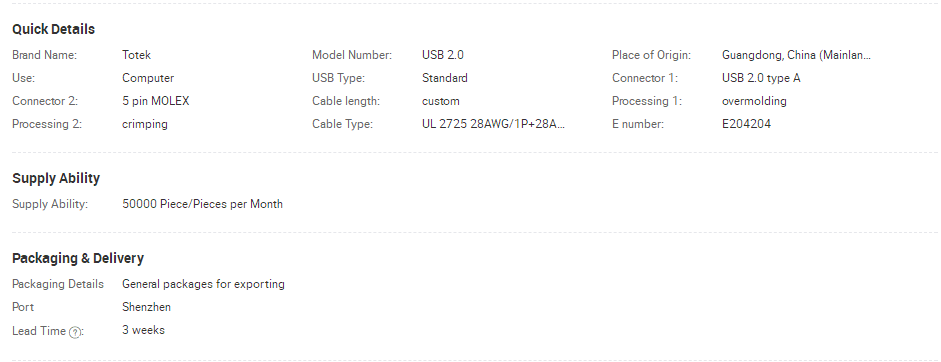Click the crimping processing value
The width and height of the screenshot is (941, 362).
point(145,124)
